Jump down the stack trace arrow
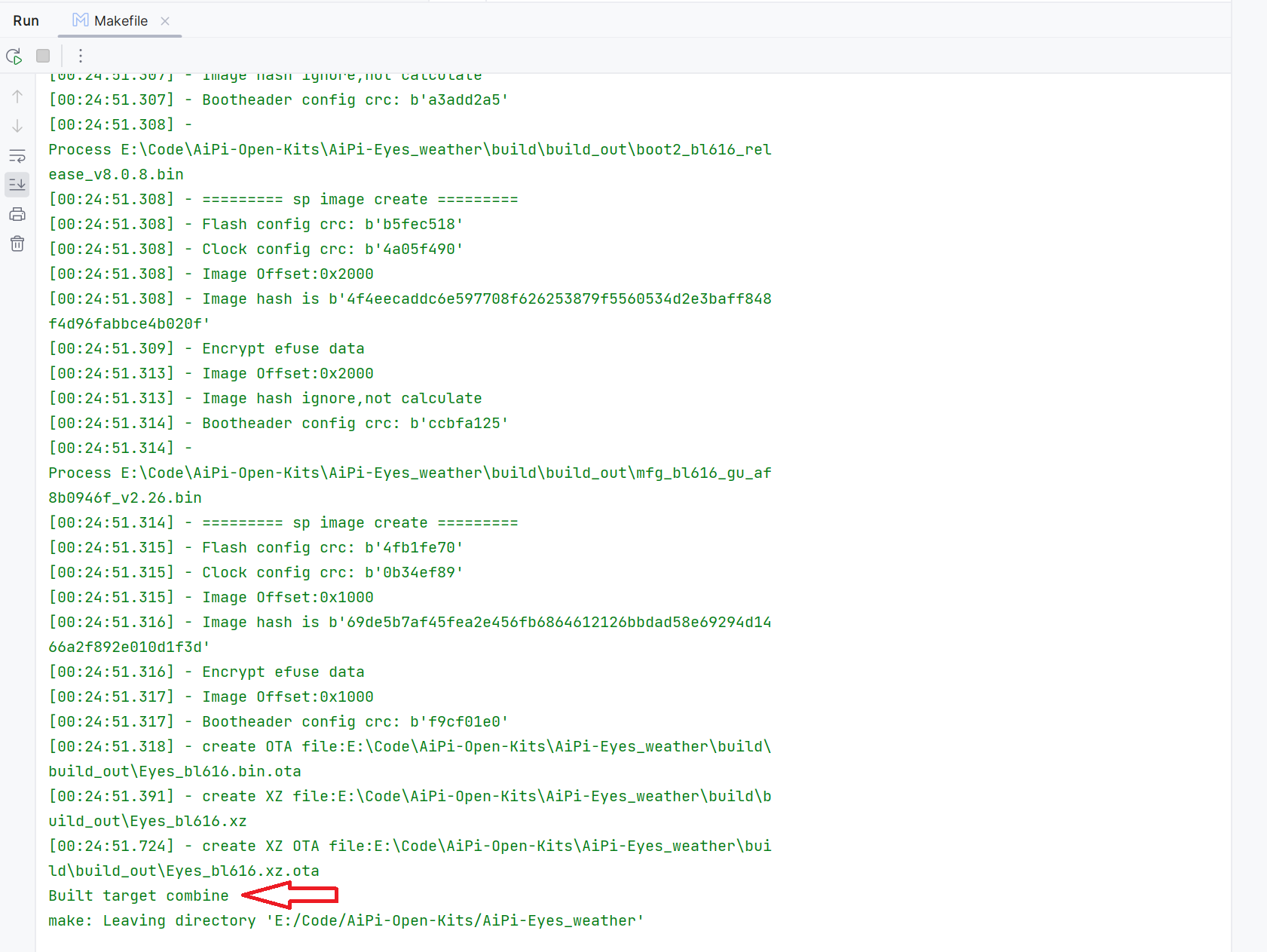This screenshot has width=1267, height=952. coord(17,126)
